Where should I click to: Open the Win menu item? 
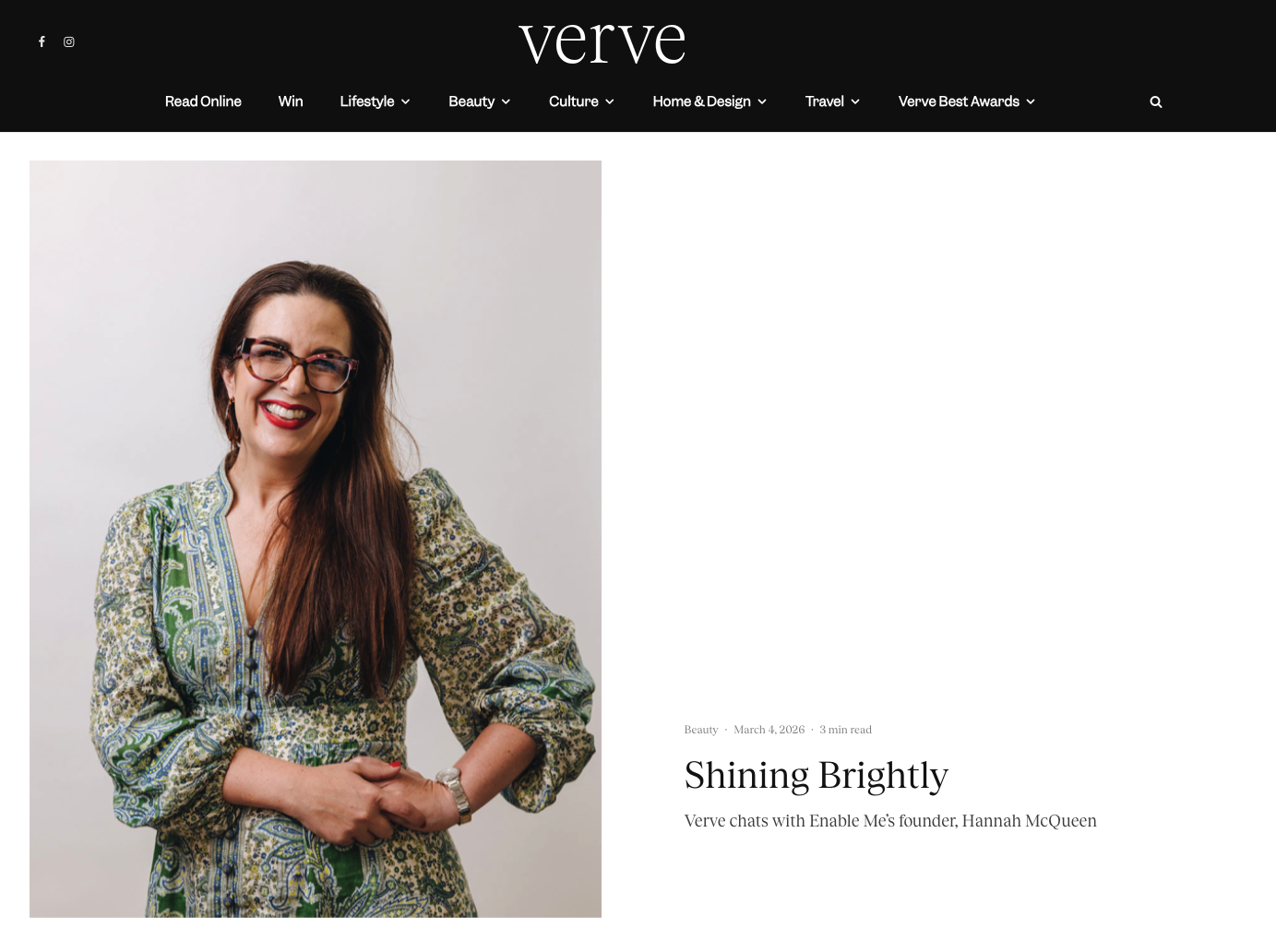tap(291, 101)
